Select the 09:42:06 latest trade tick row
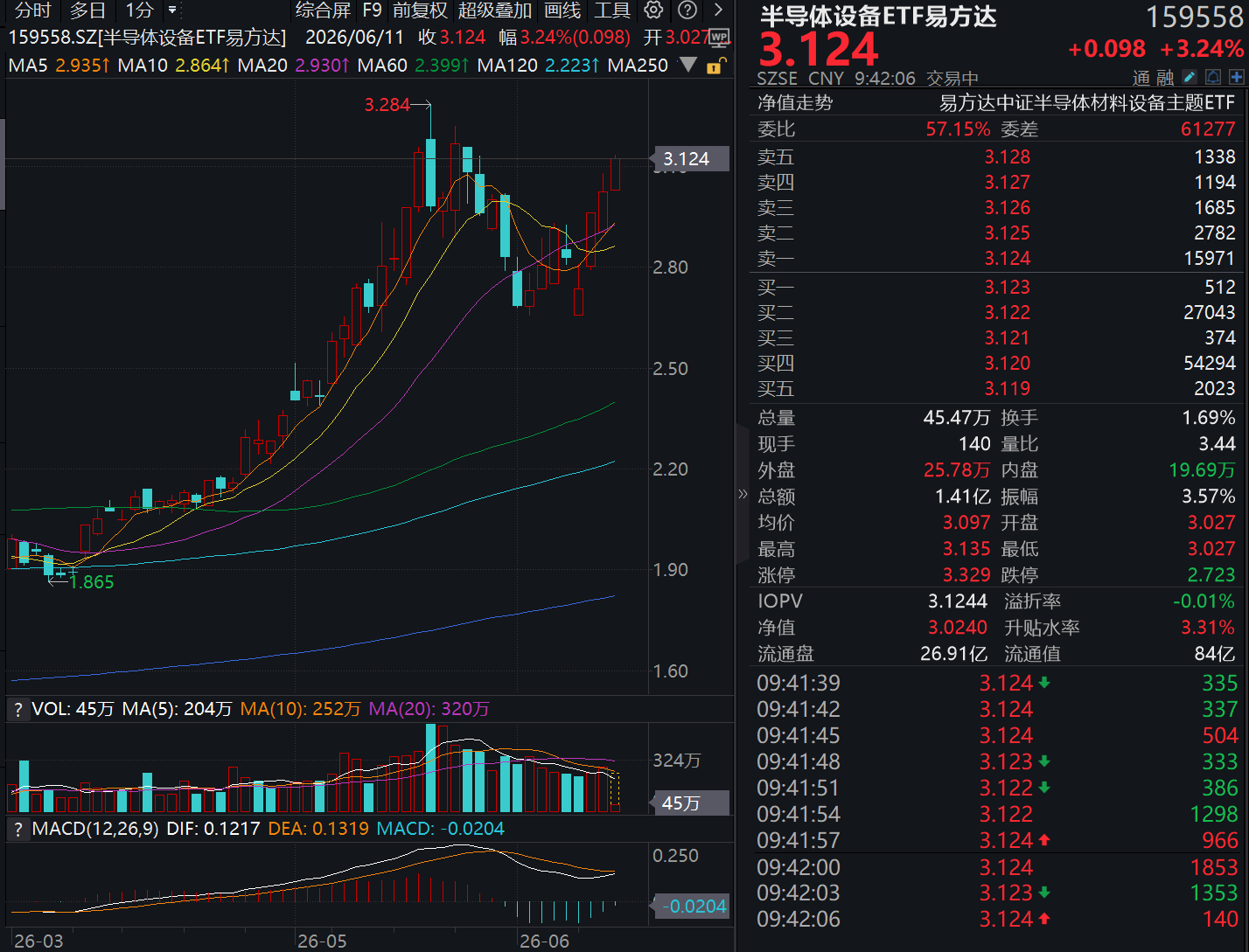Viewport: 1249px width, 952px height. pos(997,919)
